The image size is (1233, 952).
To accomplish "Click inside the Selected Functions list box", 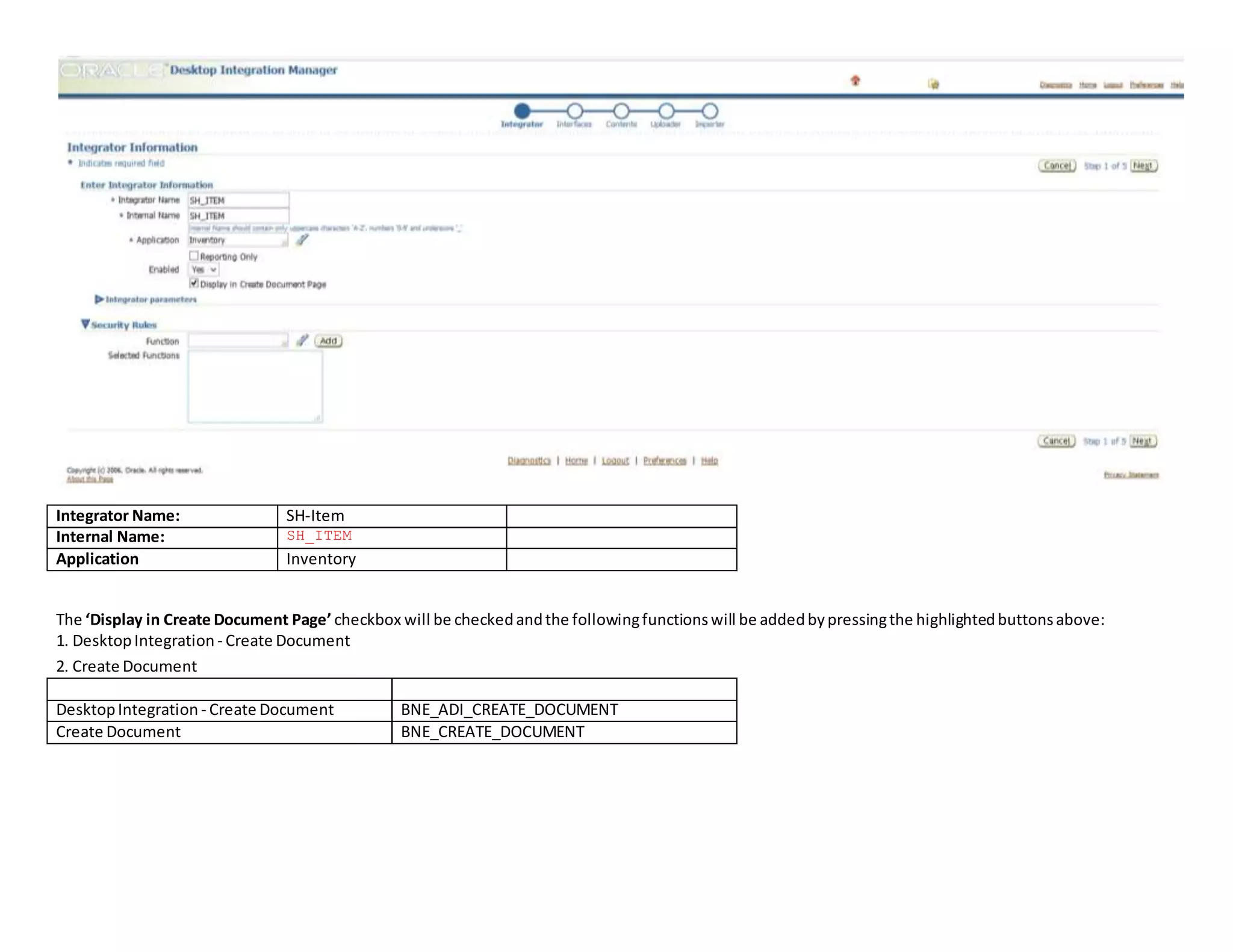I will (255, 387).
